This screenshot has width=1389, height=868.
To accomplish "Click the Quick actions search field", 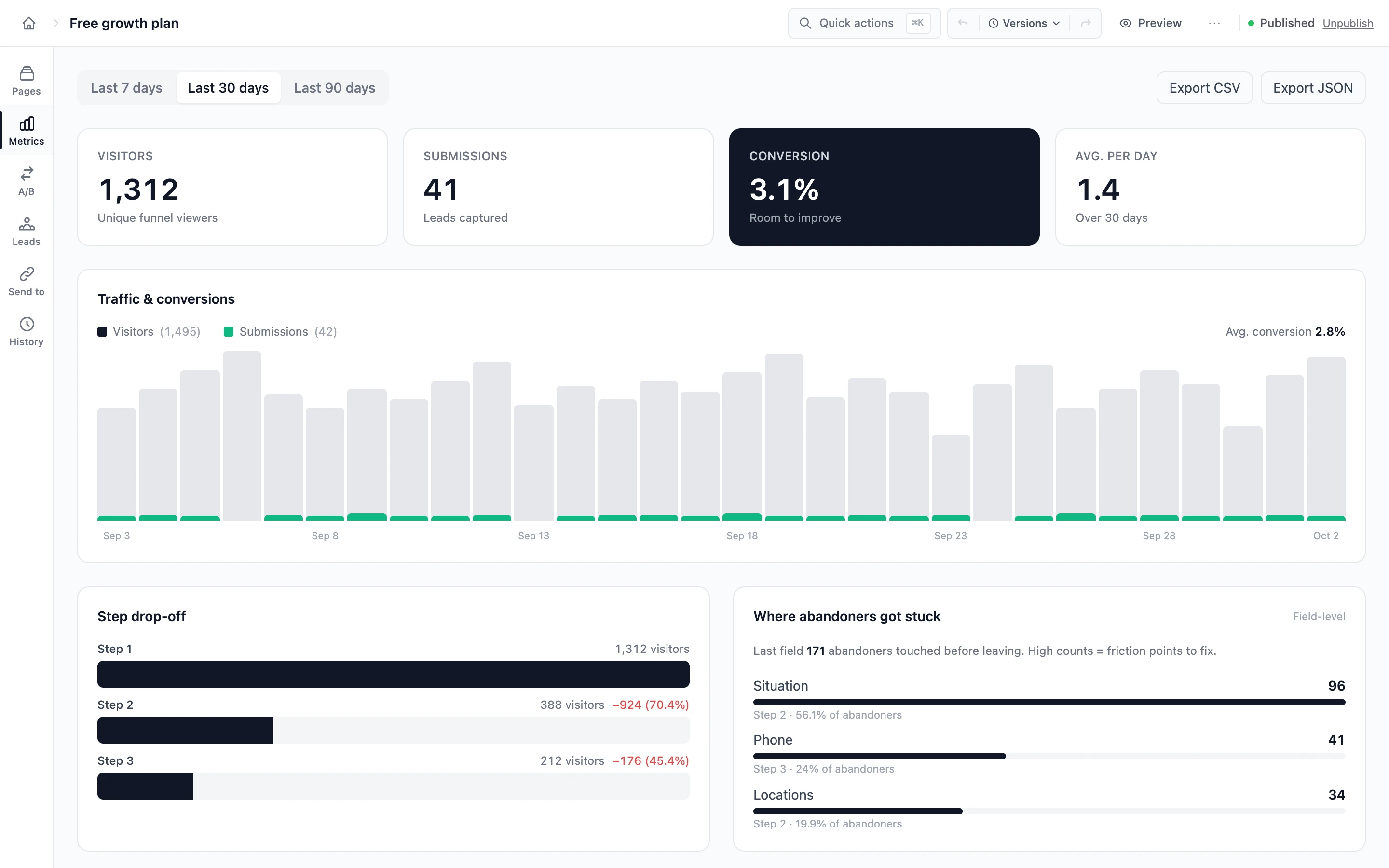I will (x=864, y=23).
